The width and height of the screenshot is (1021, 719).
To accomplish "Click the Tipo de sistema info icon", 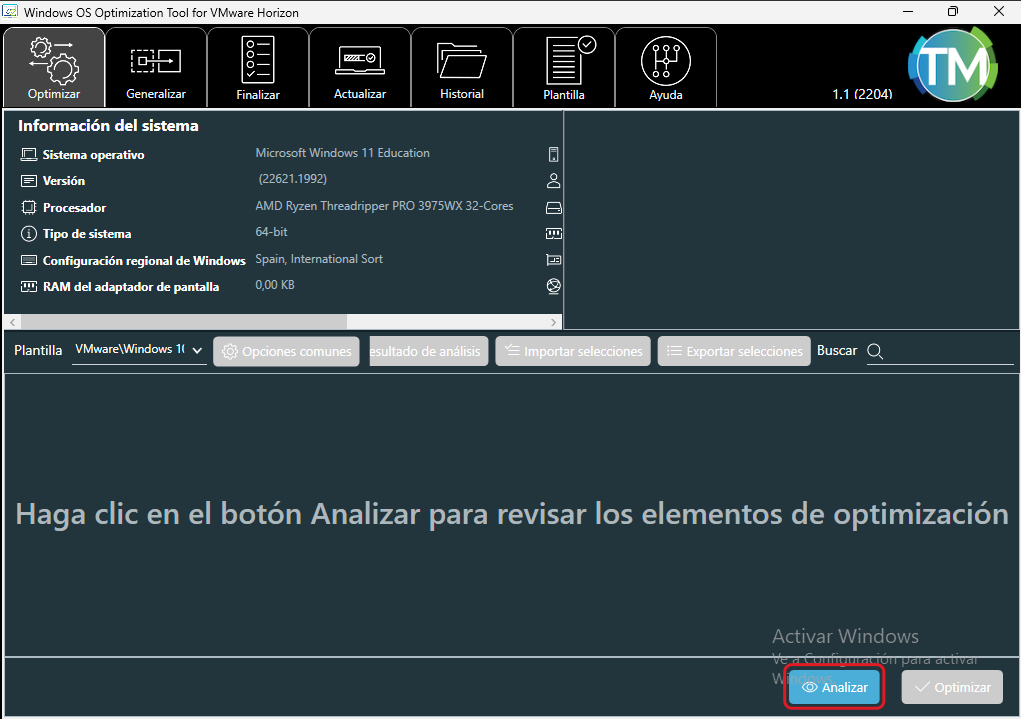I will pos(28,234).
